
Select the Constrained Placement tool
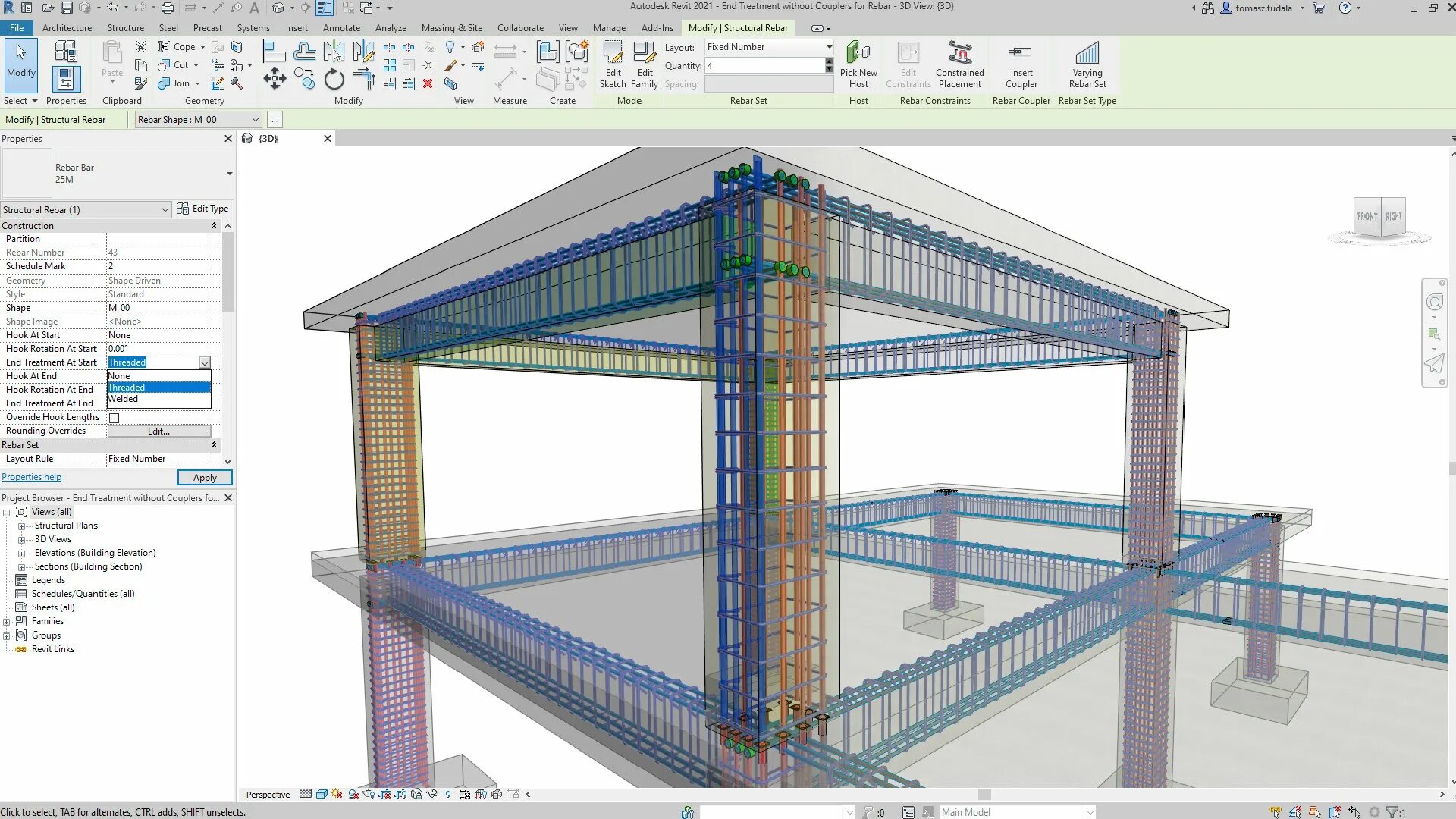pyautogui.click(x=959, y=53)
